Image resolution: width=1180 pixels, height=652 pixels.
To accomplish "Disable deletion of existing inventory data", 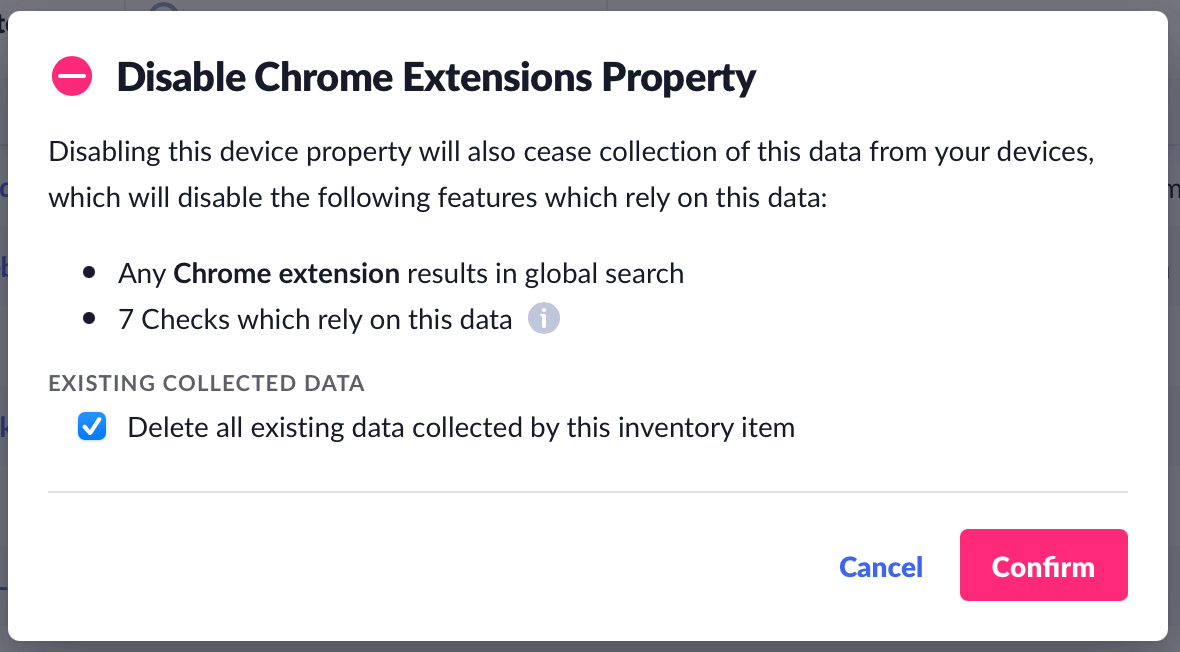I will [92, 427].
